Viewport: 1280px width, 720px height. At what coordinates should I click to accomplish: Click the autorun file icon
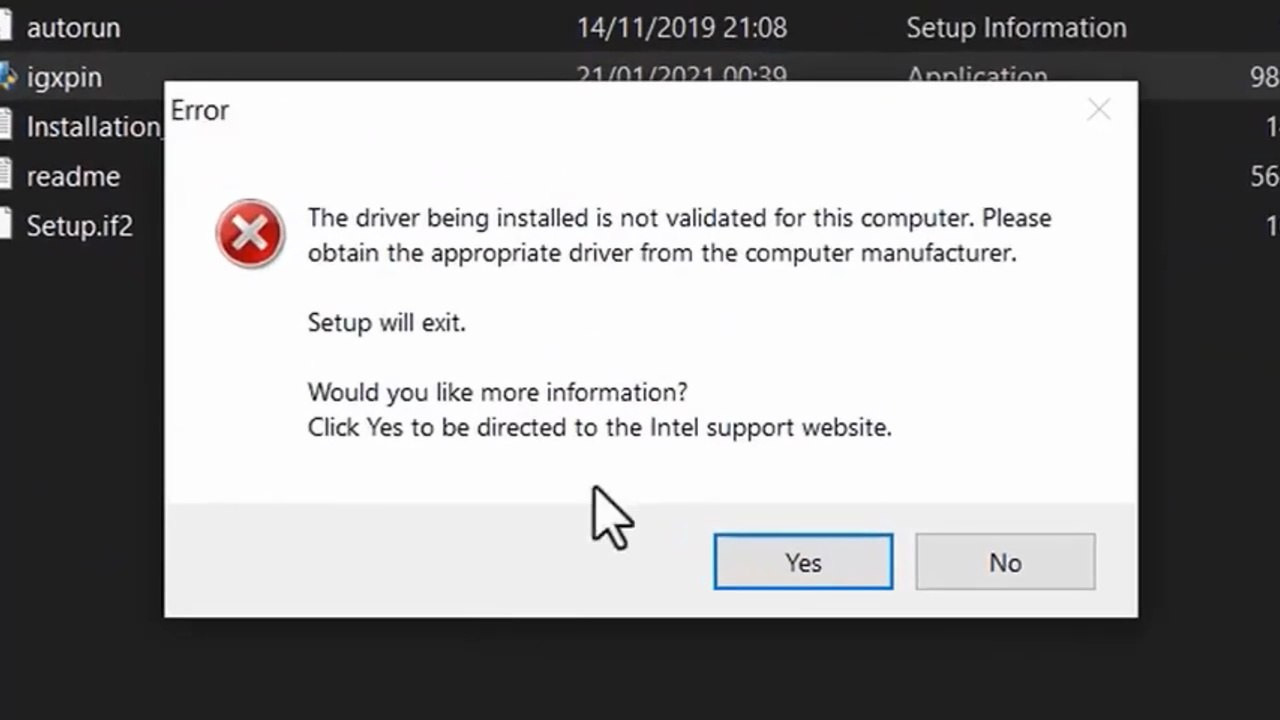[5, 28]
